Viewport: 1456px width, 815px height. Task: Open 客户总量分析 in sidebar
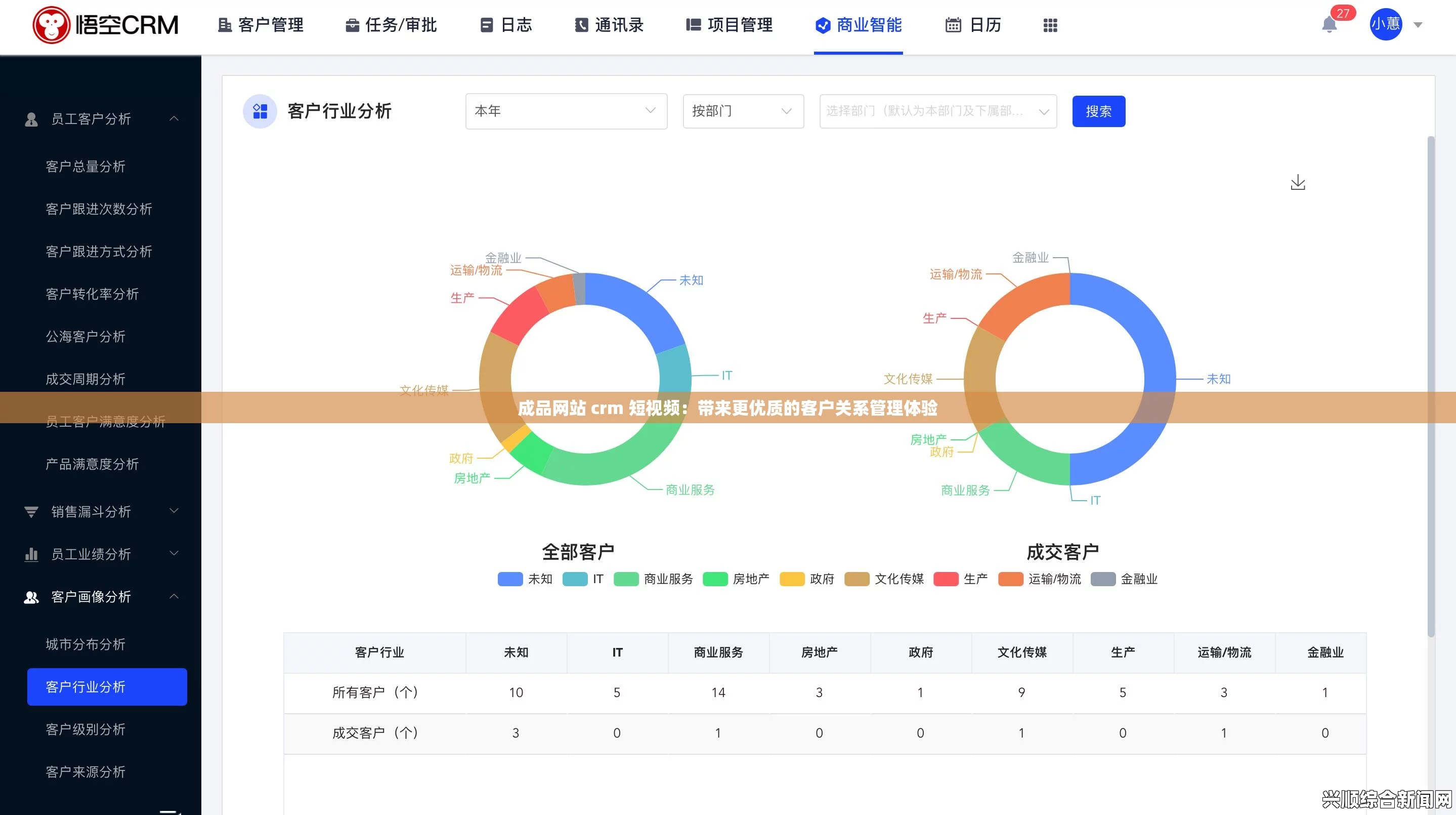[x=85, y=167]
